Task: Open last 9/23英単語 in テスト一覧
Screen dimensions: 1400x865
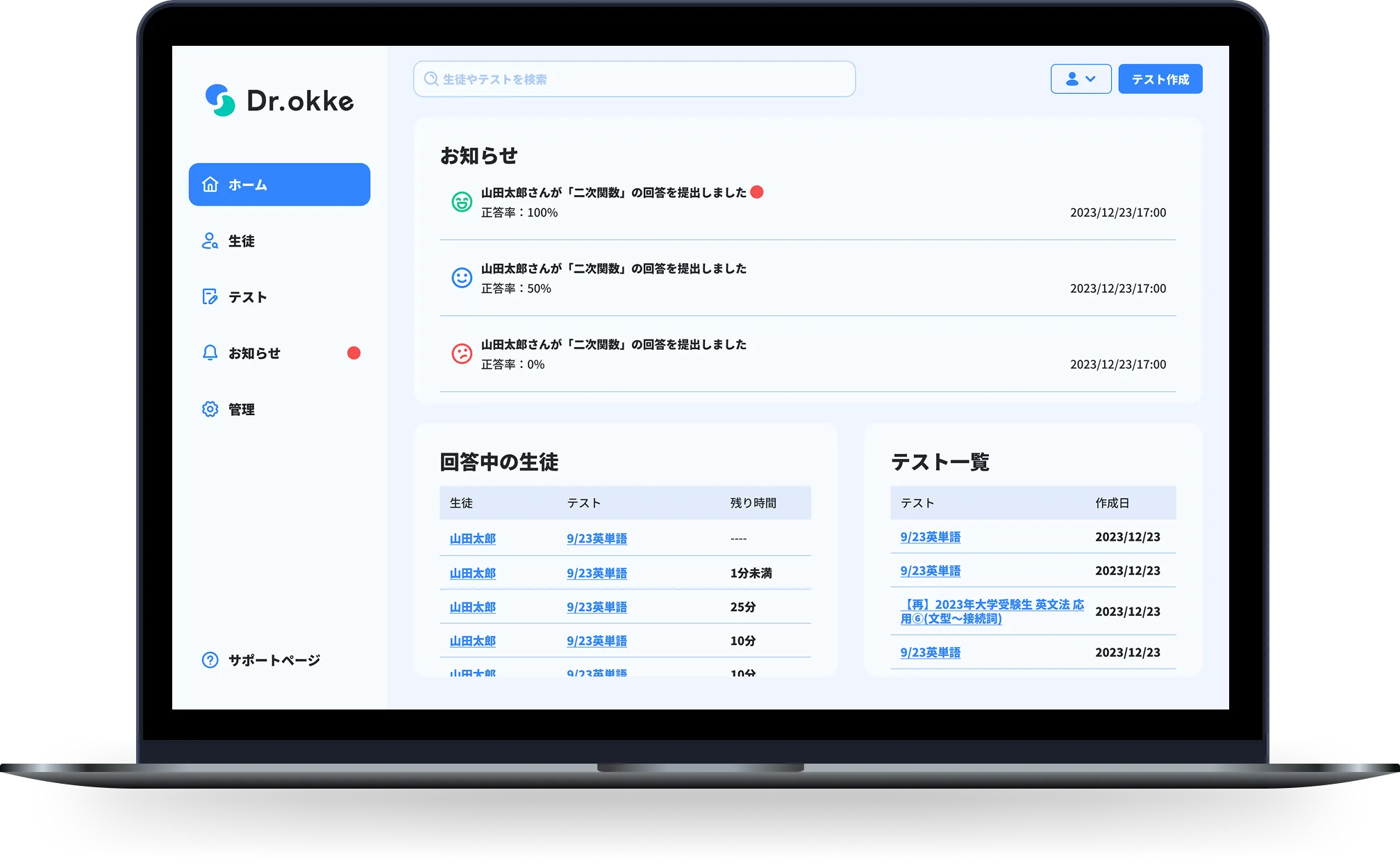Action: 930,653
